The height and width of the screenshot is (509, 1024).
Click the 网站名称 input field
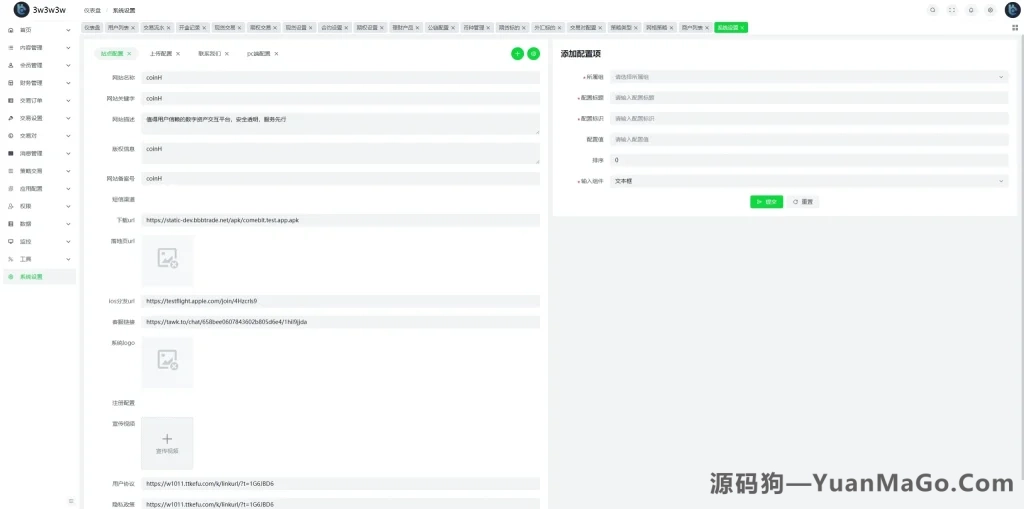pos(341,77)
